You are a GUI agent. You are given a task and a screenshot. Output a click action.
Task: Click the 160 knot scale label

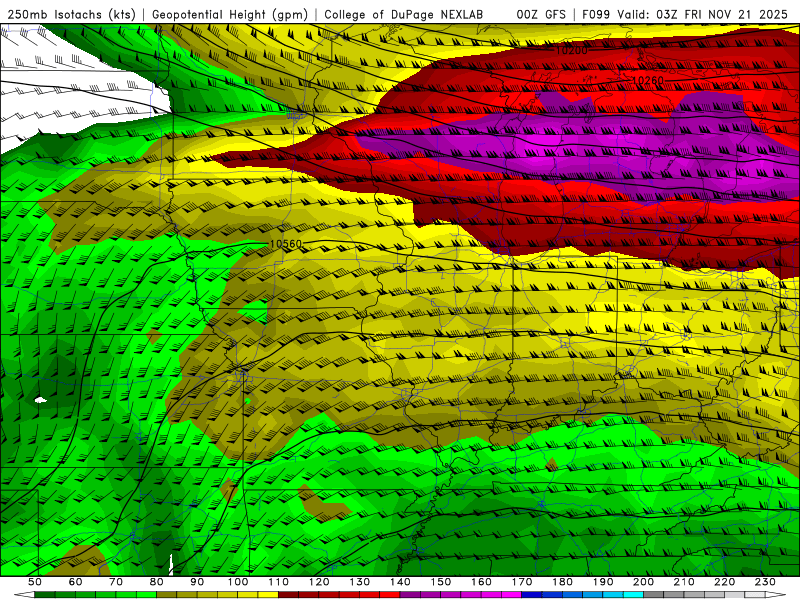[x=481, y=582]
